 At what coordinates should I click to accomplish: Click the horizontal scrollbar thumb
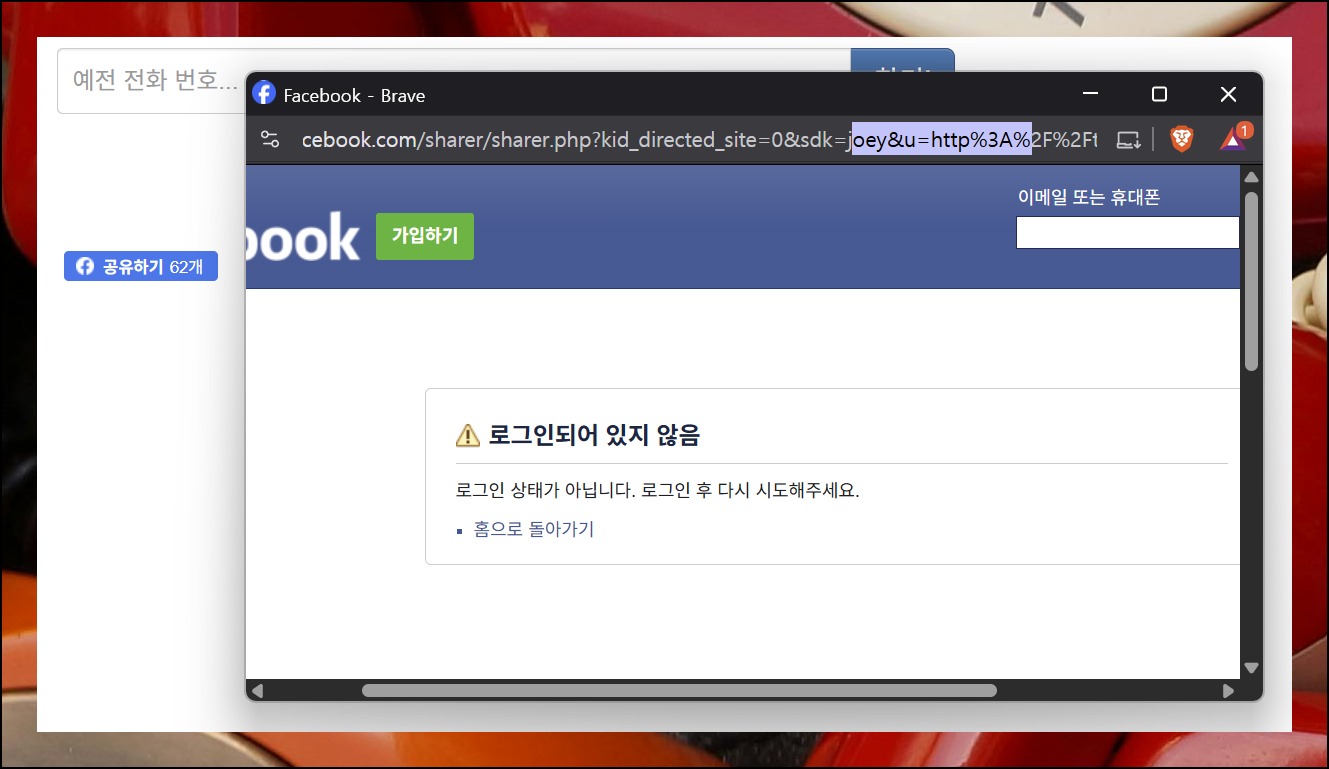point(679,690)
